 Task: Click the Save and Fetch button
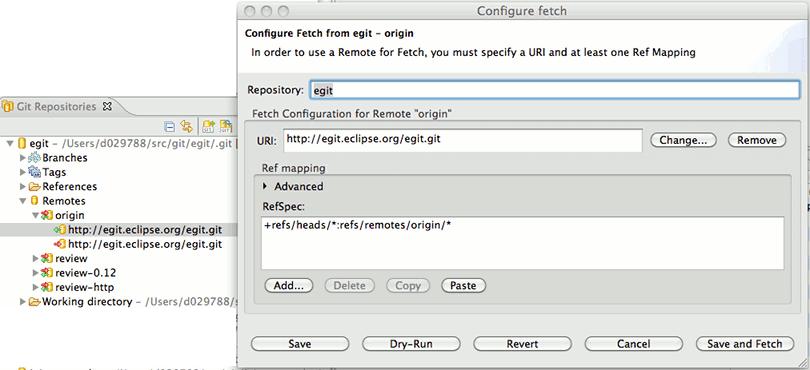(x=745, y=344)
